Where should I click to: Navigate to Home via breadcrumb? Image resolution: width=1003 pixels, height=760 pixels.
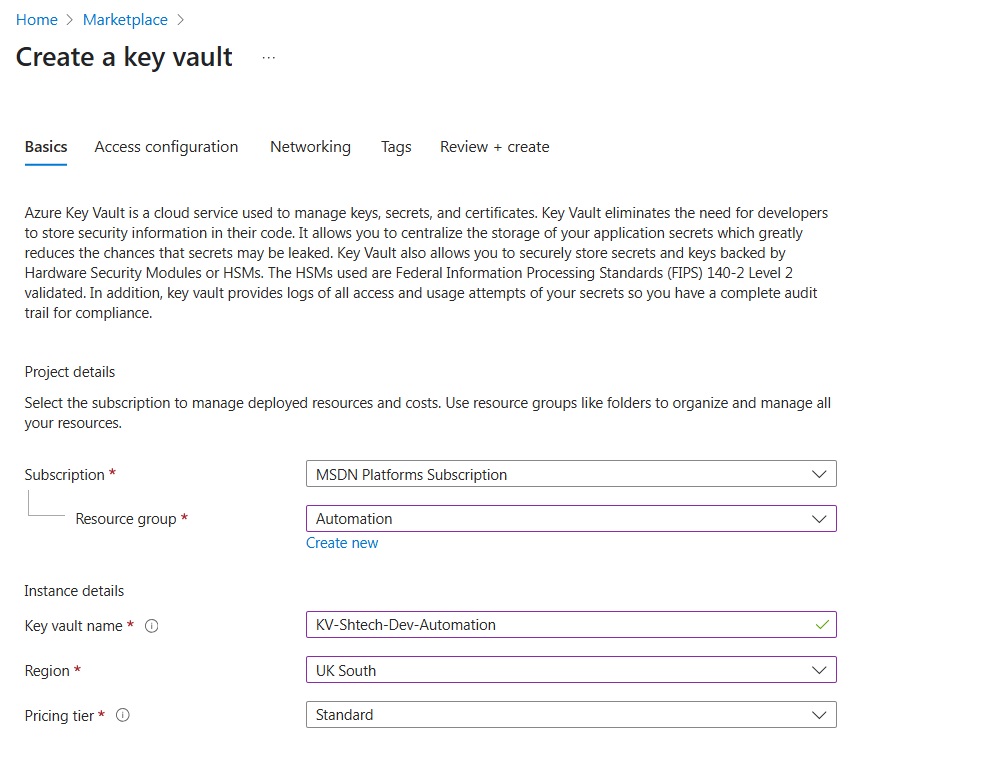(x=37, y=19)
